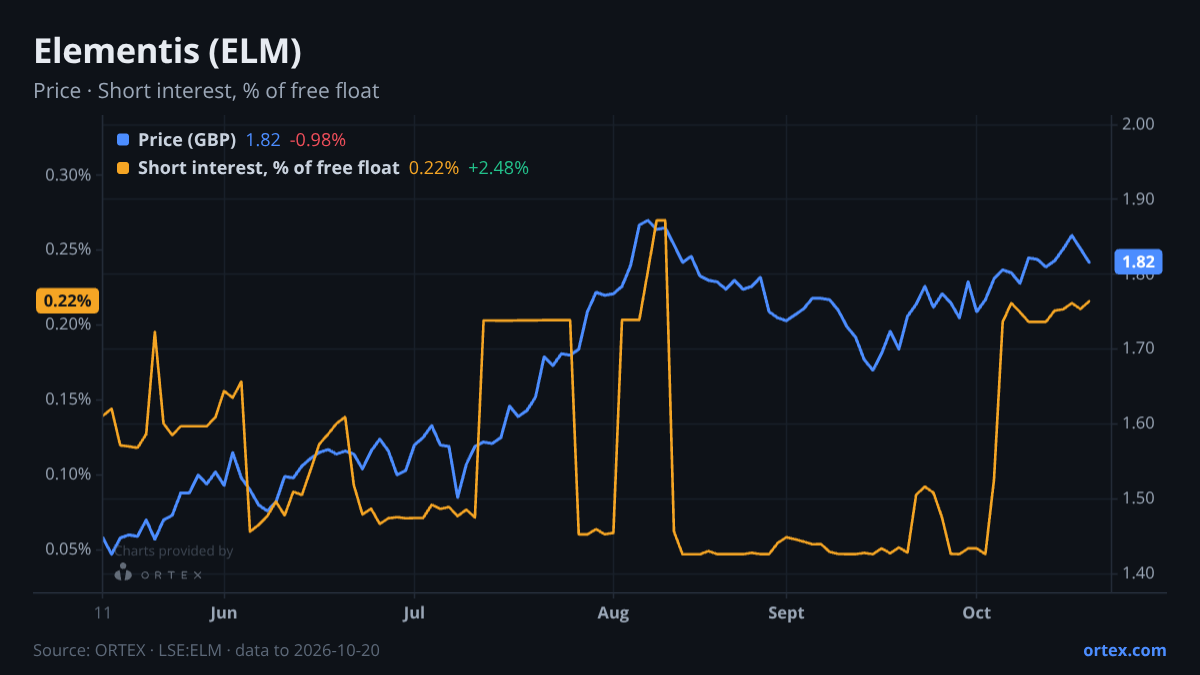Image resolution: width=1200 pixels, height=675 pixels.
Task: Click the subtitle Price · Short interest, % of free float
Action: (206, 91)
